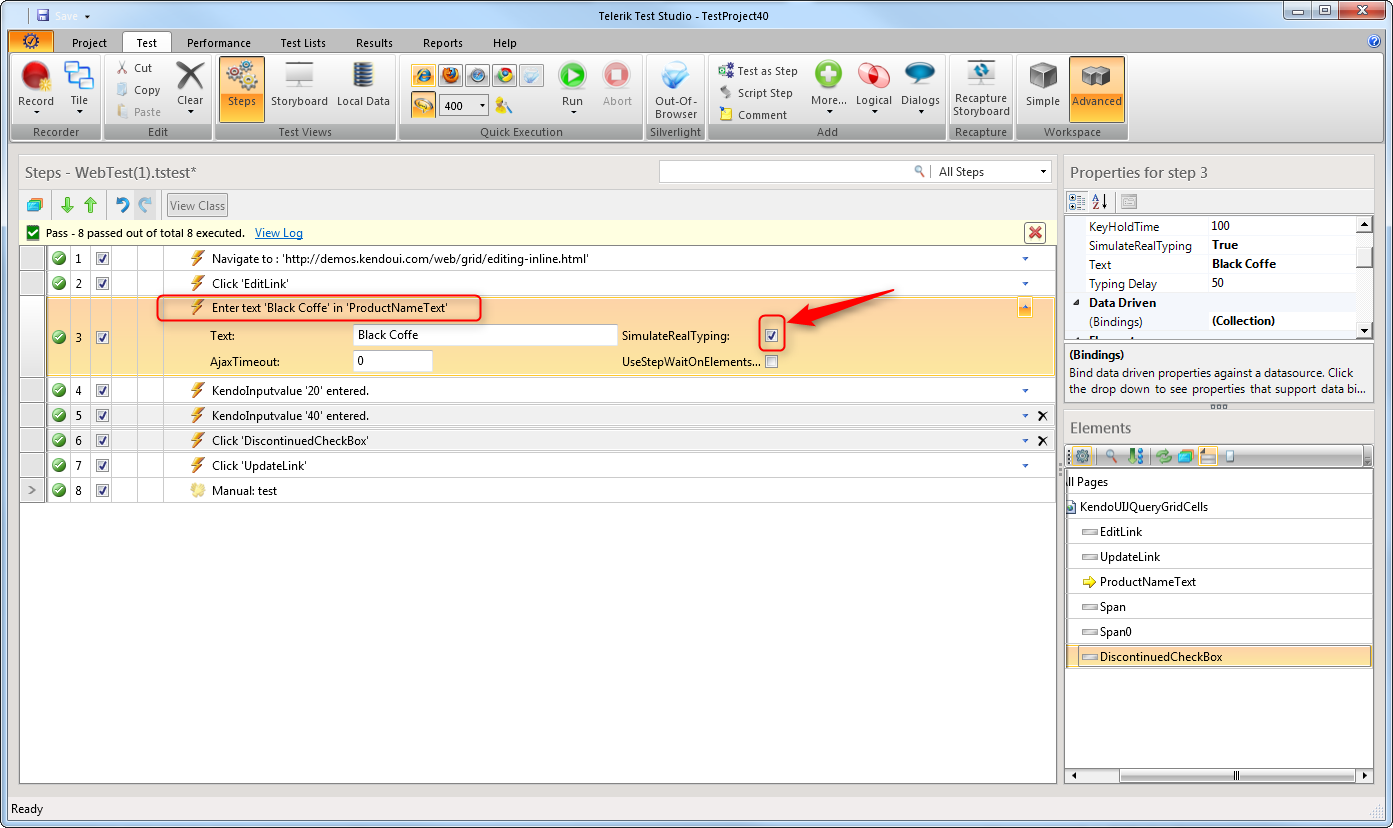This screenshot has height=828, width=1393.
Task: Select Internet Explorer for quick execution
Action: pos(423,75)
